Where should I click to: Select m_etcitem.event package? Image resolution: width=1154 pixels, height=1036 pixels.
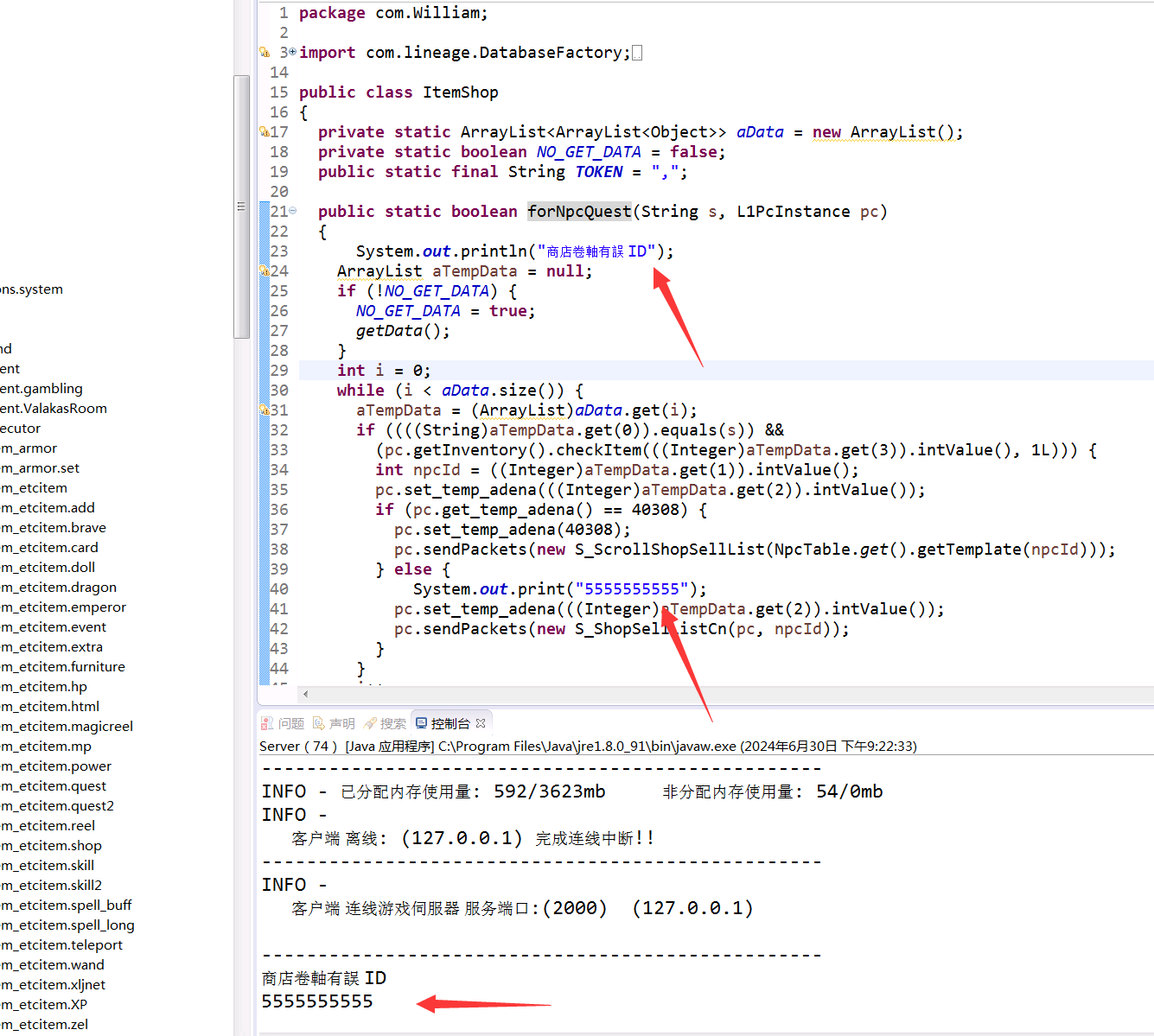(54, 627)
